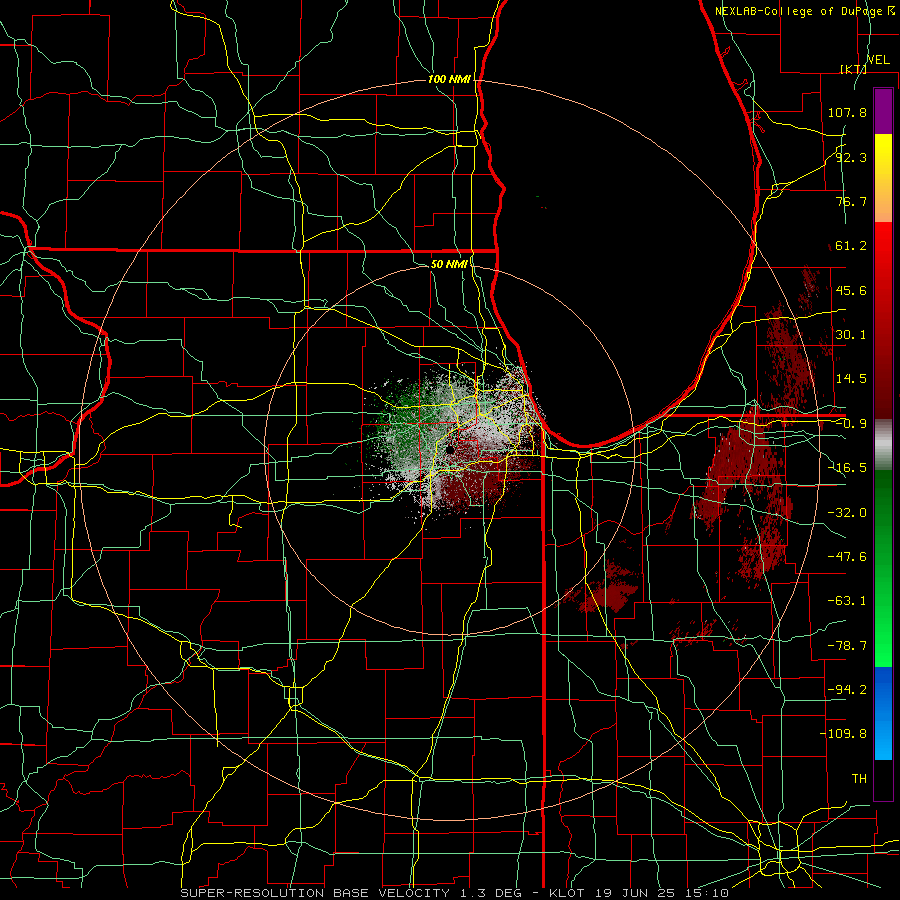
Task: Select the -47.6 velocity scale value
Action: coord(847,557)
